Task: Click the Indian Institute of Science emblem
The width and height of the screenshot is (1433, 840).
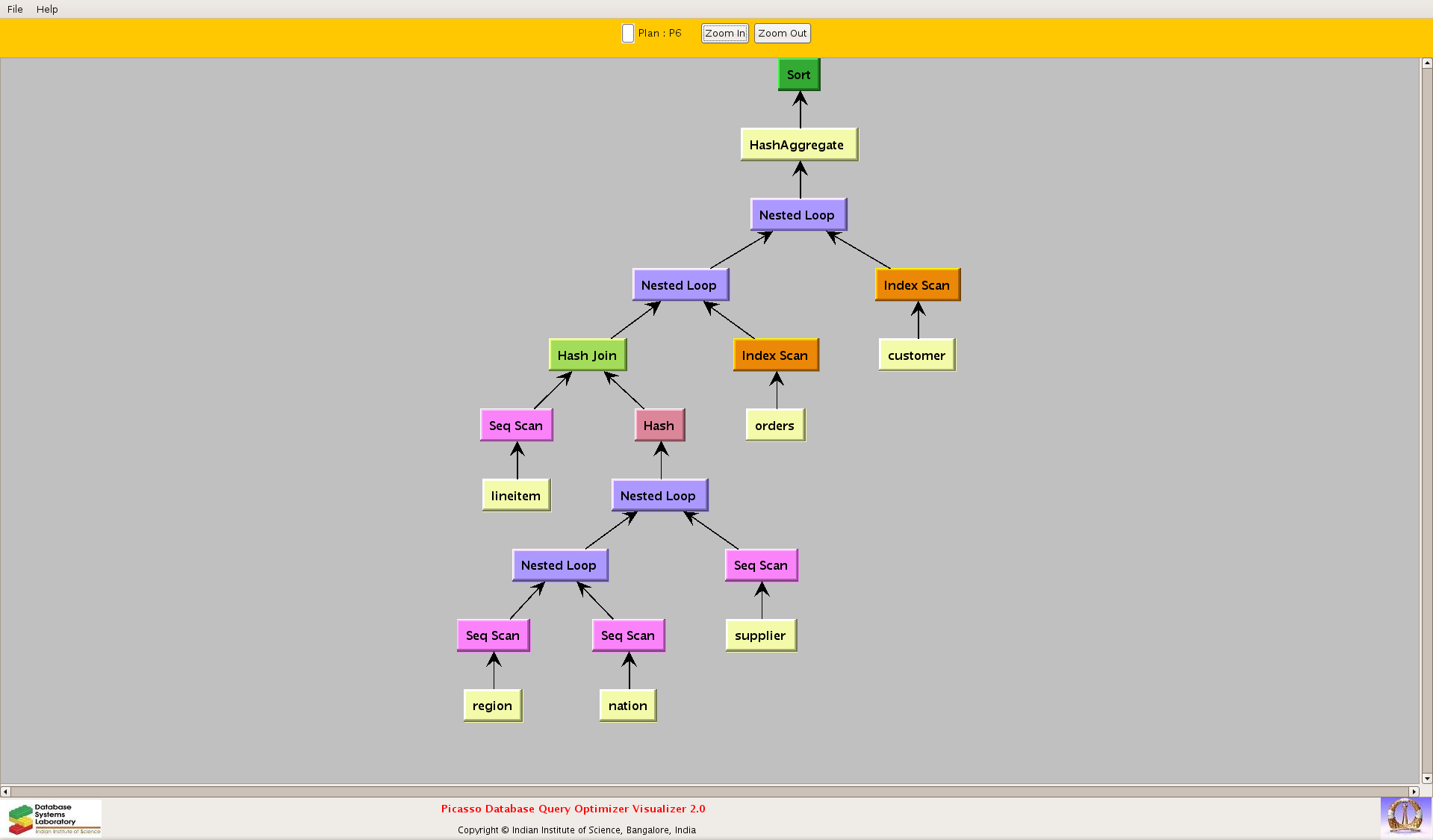Action: point(1405,816)
